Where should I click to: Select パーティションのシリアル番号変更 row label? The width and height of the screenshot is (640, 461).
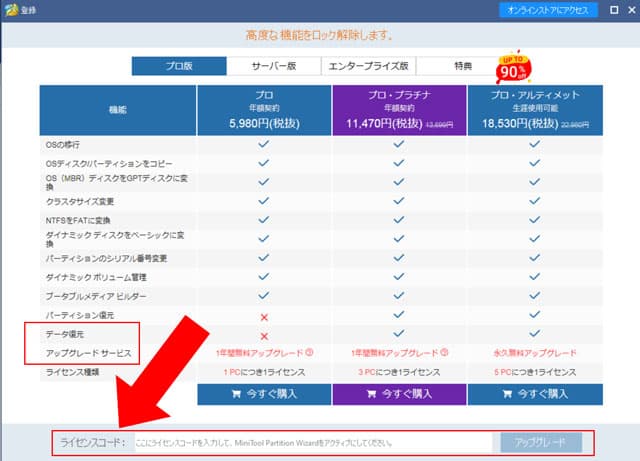click(x=106, y=258)
